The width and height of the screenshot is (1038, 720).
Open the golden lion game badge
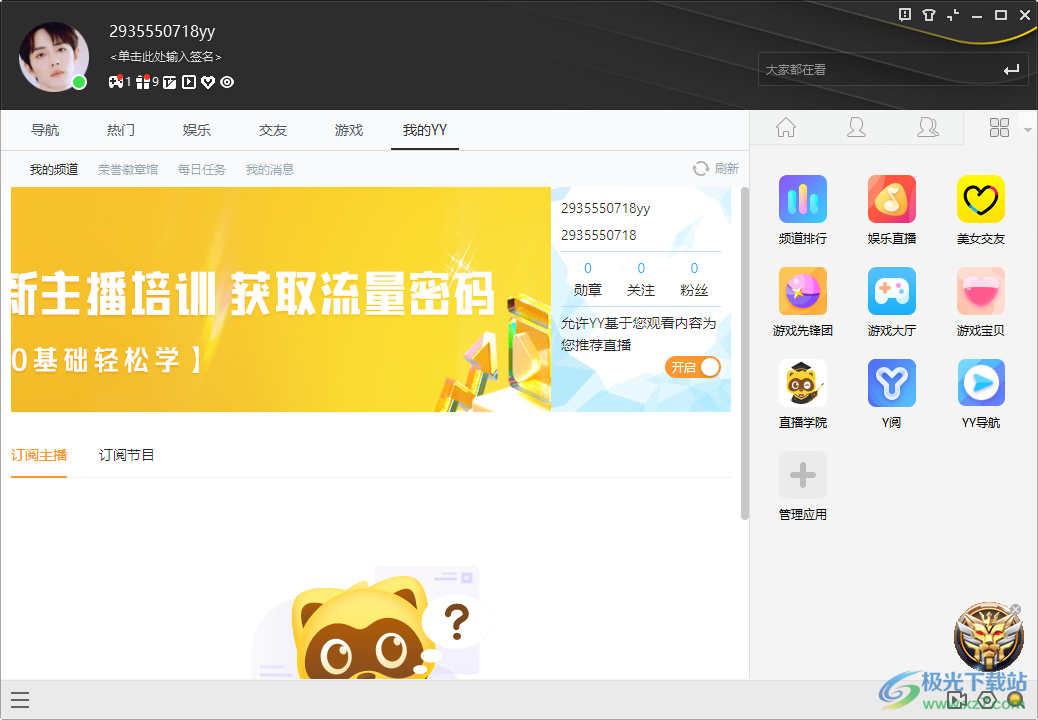[x=989, y=637]
